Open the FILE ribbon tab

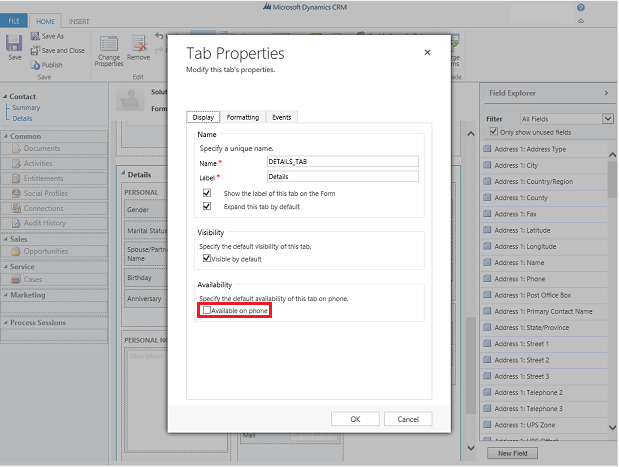point(14,21)
